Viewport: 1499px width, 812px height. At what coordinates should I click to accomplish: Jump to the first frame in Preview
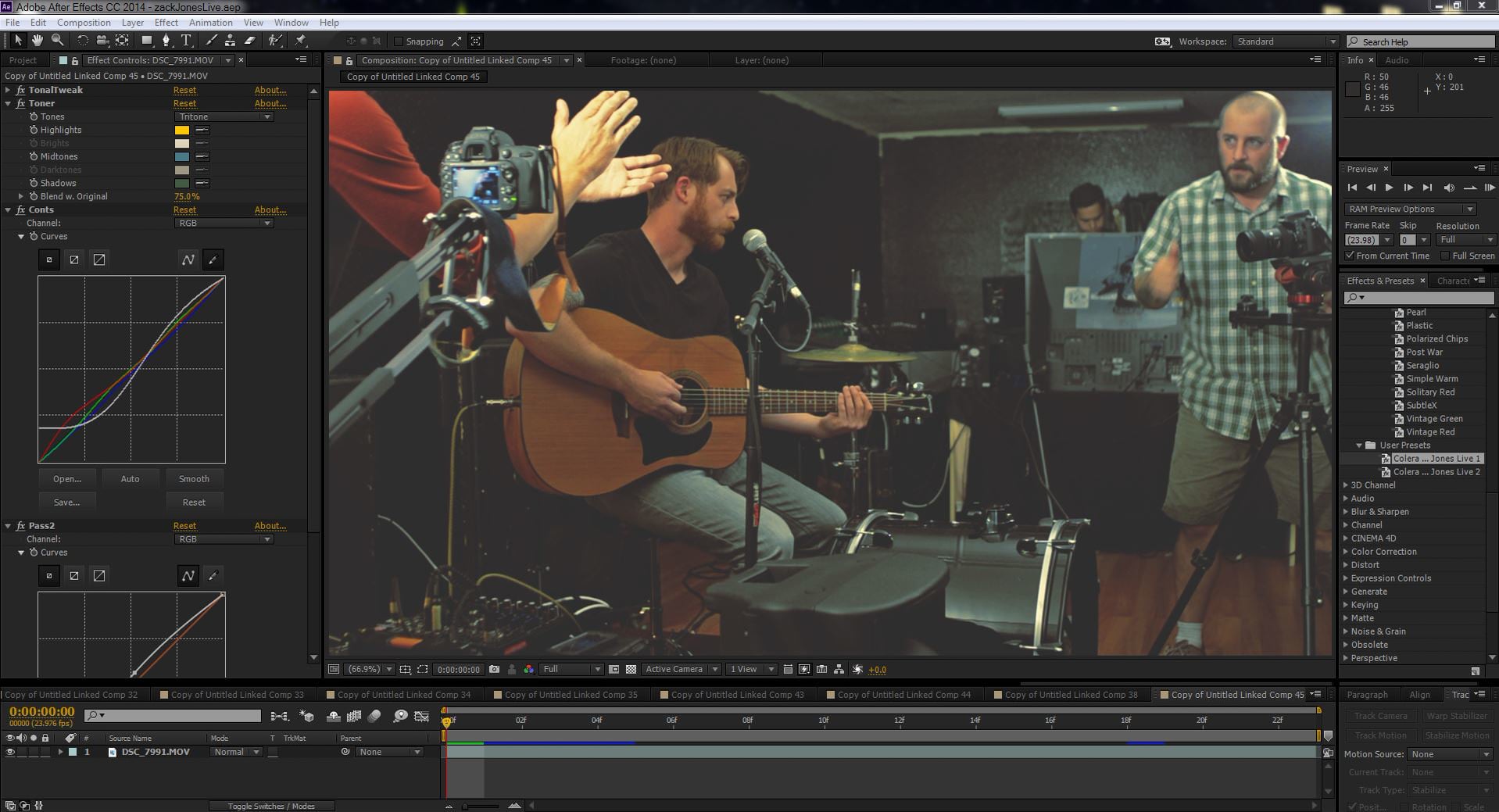pos(1352,188)
